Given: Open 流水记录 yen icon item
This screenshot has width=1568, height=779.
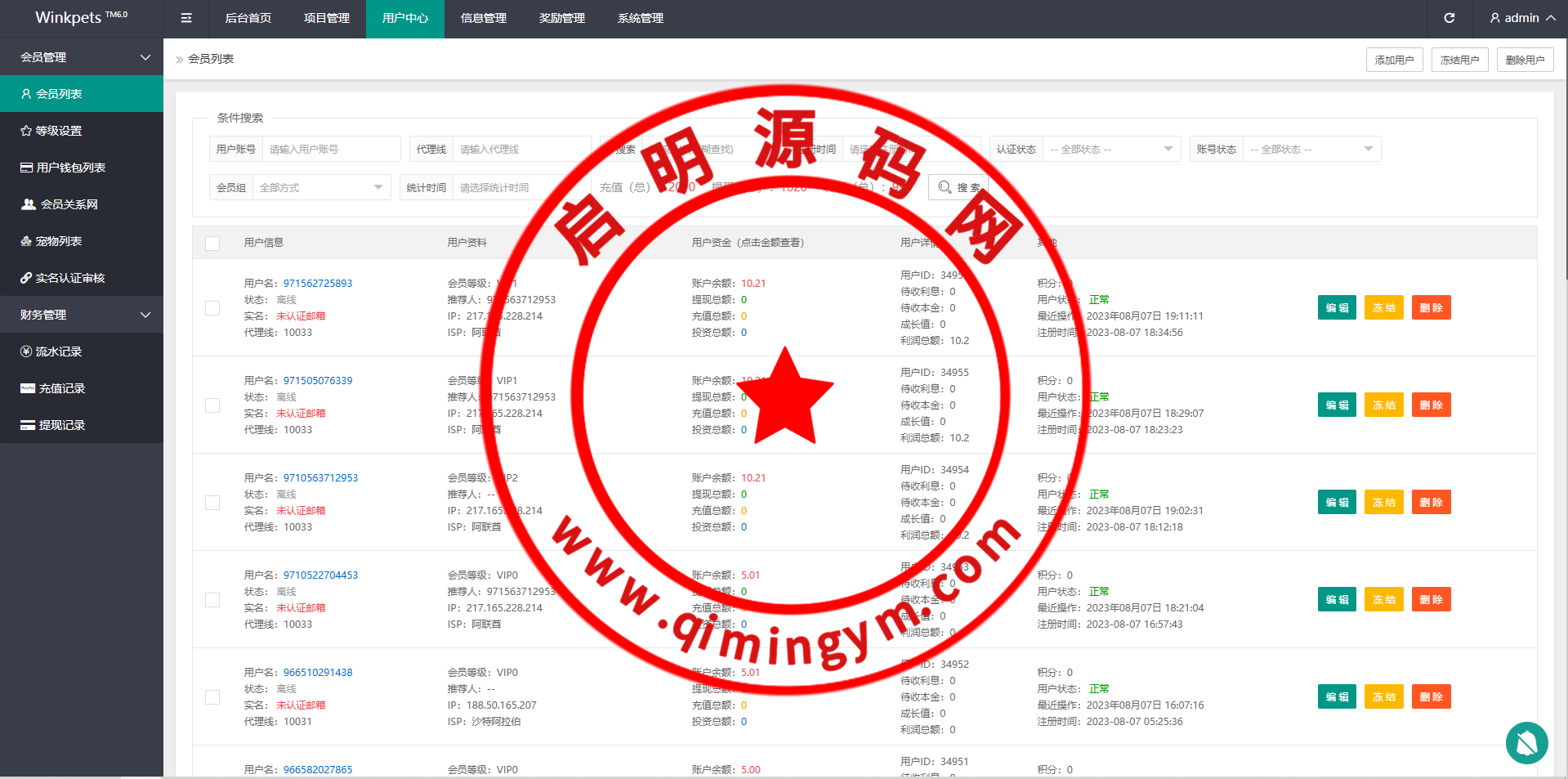Looking at the screenshot, I should point(51,351).
